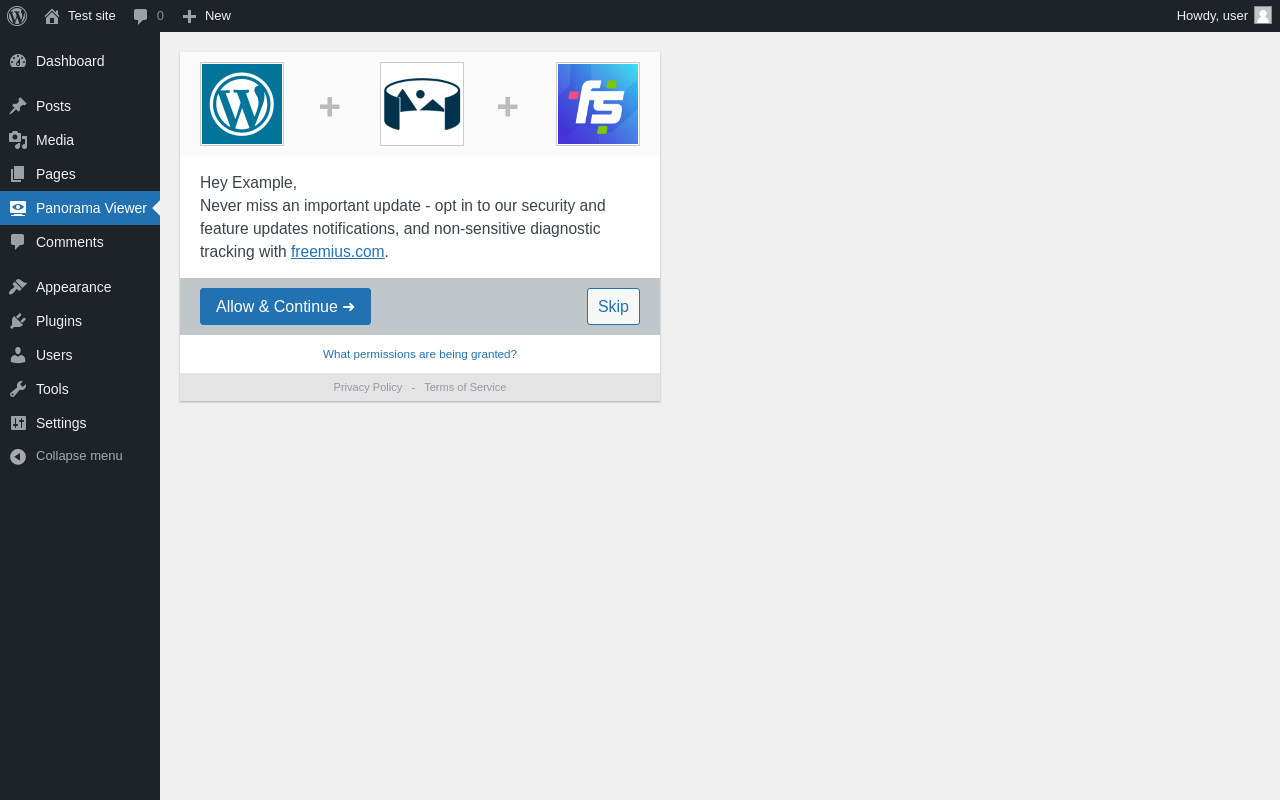Viewport: 1280px width, 800px height.
Task: Click the Test site home icon
Action: click(x=52, y=16)
